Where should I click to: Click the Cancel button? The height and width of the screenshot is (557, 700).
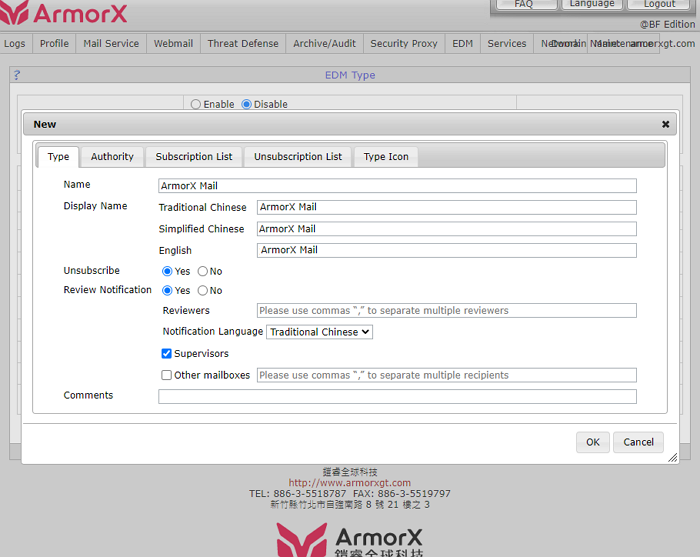pos(639,442)
